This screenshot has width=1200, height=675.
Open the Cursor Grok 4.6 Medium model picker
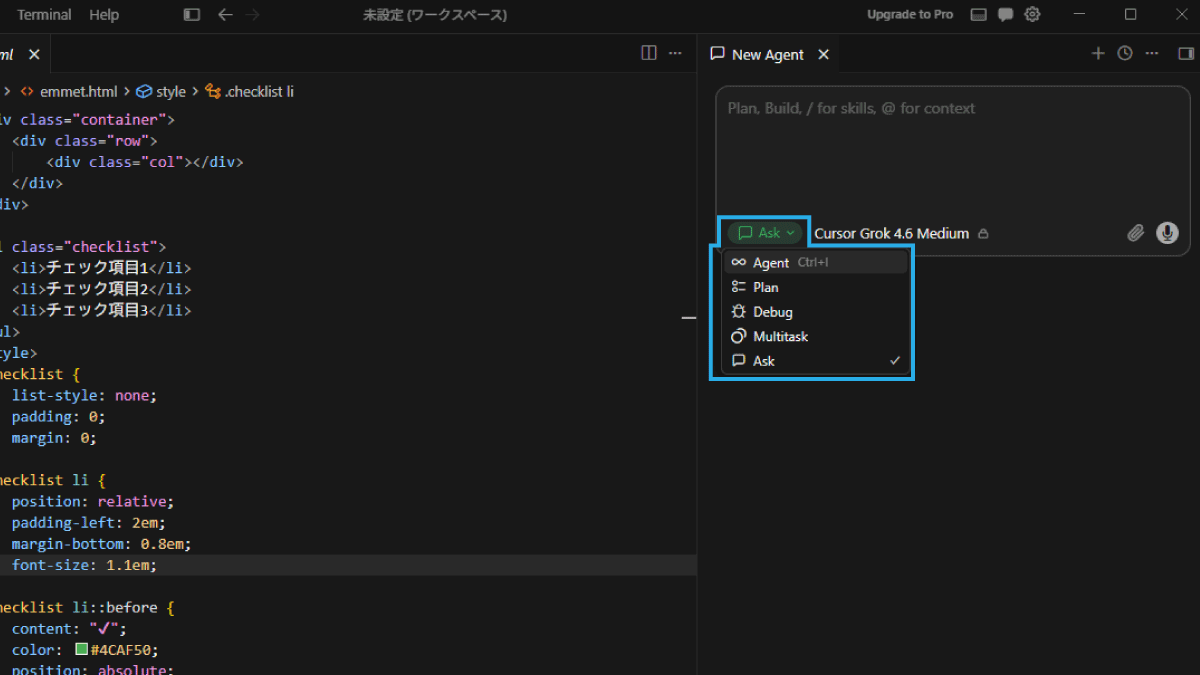click(901, 233)
